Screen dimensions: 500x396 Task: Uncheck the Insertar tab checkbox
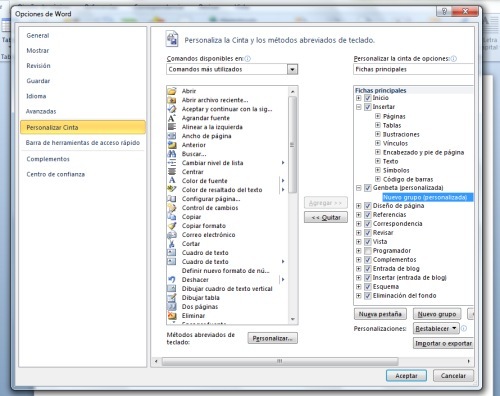[368, 107]
